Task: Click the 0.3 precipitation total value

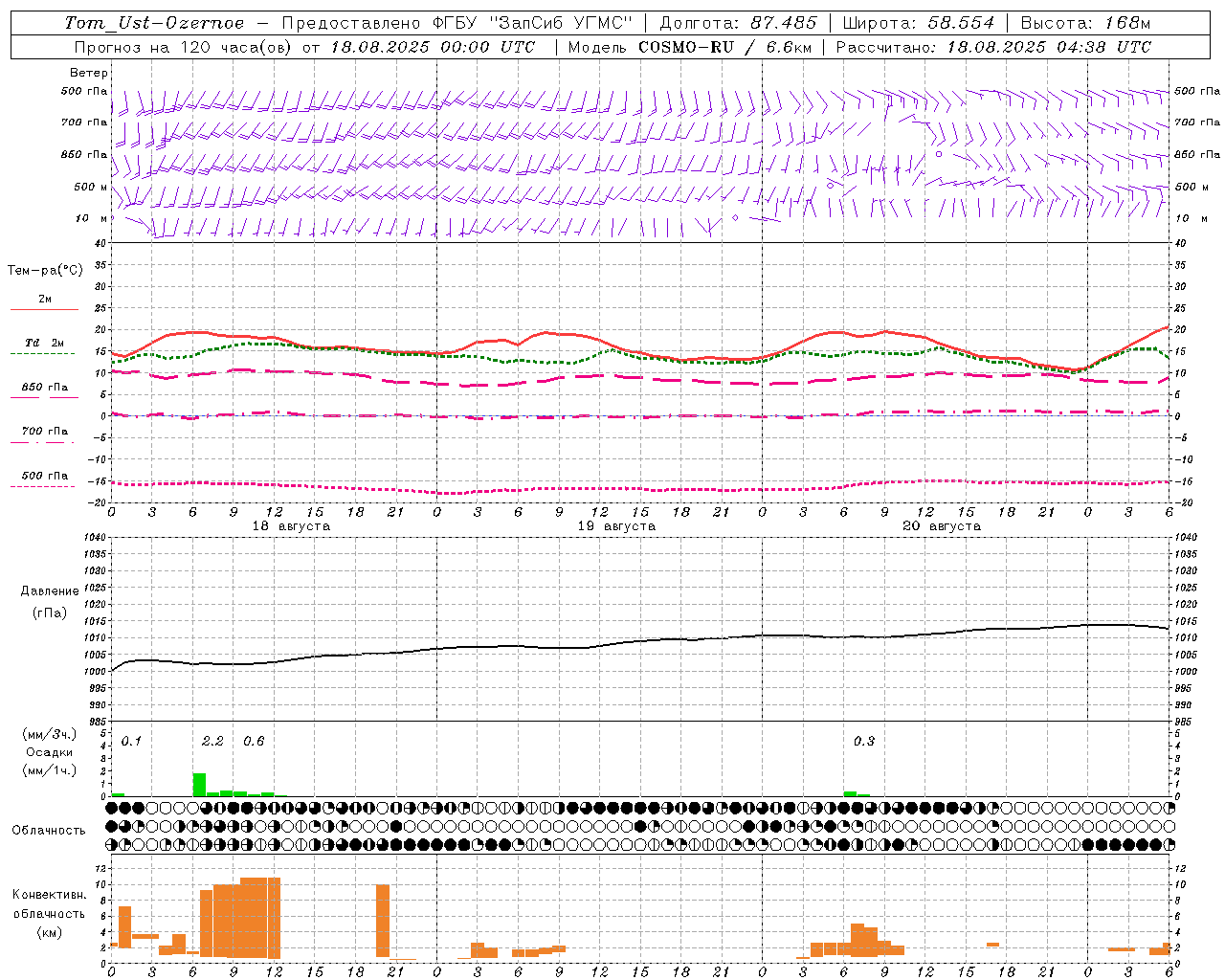Action: 864,741
